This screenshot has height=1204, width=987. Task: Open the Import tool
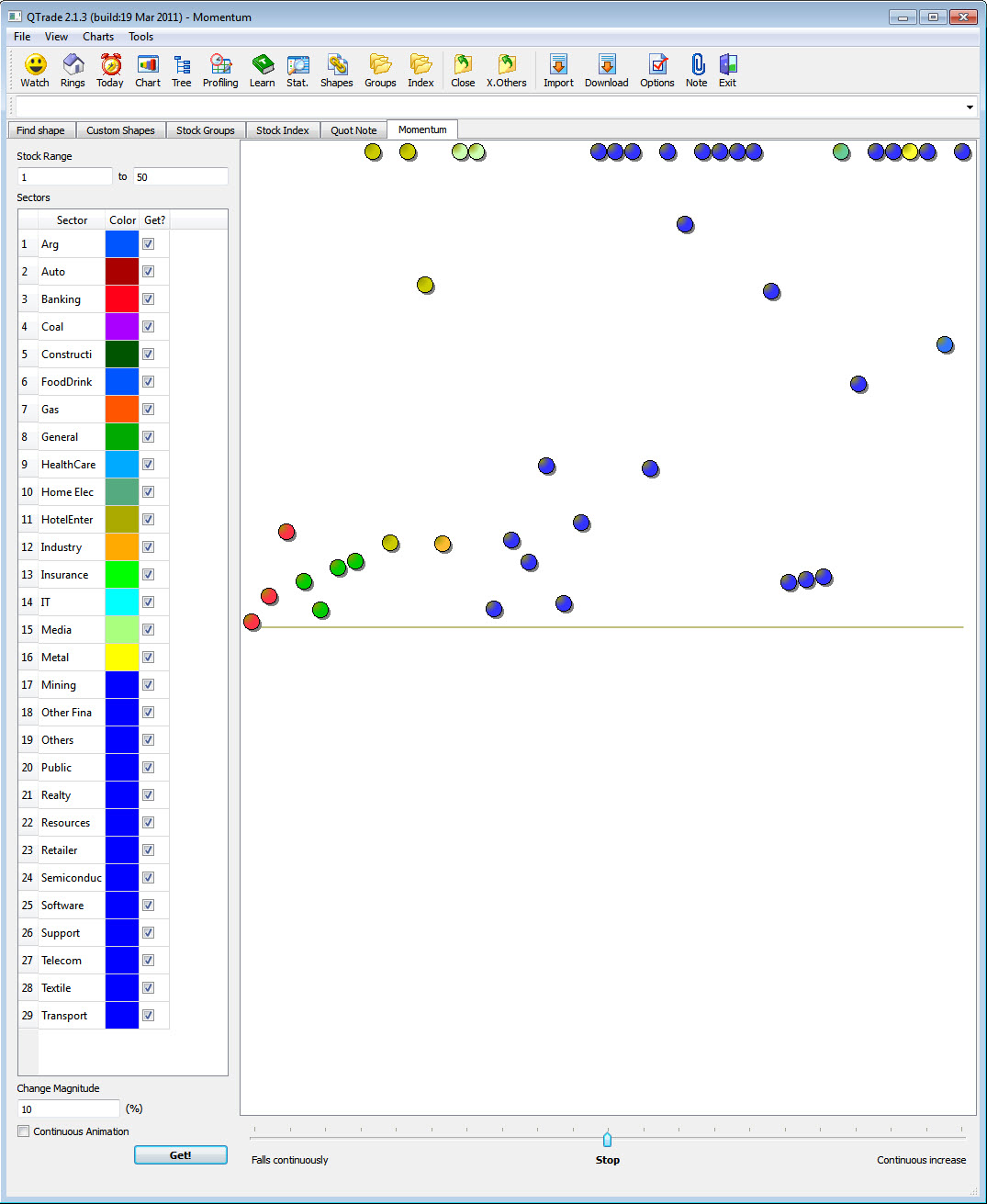pyautogui.click(x=557, y=69)
